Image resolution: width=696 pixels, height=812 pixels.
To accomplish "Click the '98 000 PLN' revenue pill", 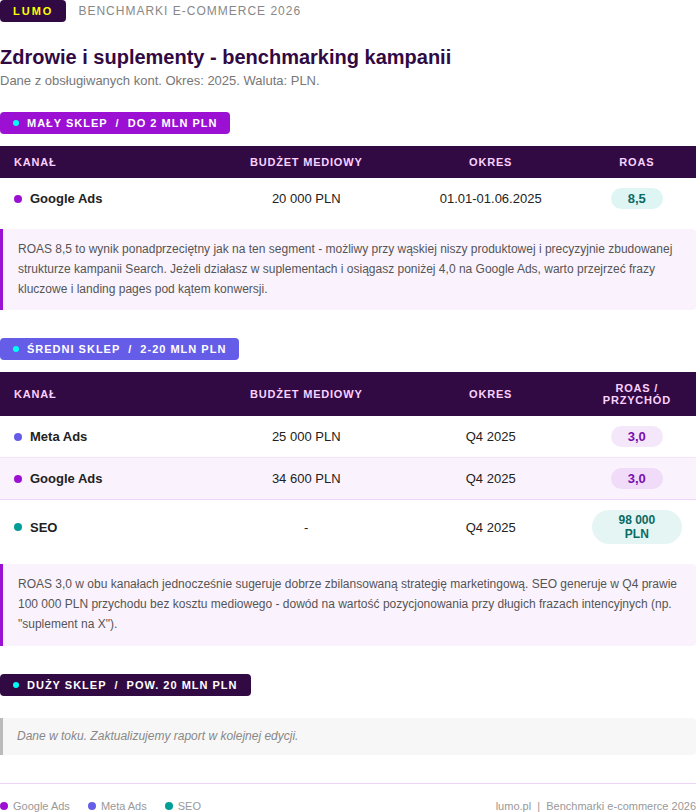I will click(636, 527).
